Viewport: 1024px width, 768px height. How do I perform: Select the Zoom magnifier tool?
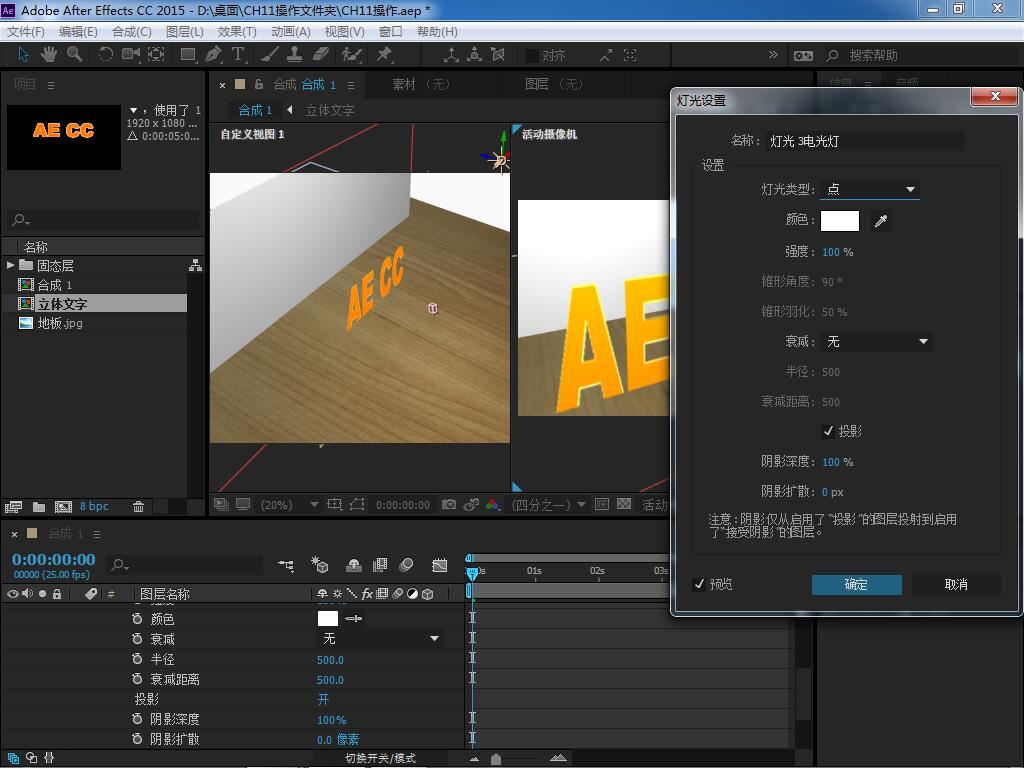[x=74, y=55]
